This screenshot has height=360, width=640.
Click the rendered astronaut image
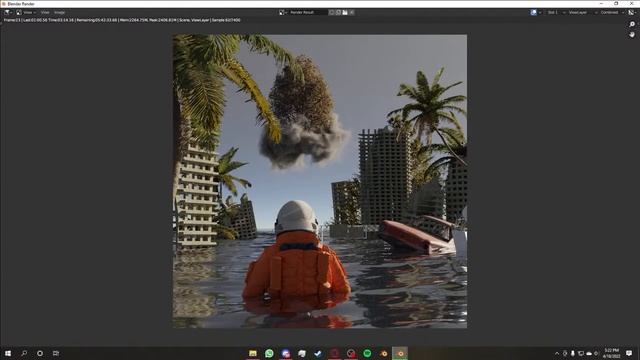pyautogui.click(x=320, y=181)
